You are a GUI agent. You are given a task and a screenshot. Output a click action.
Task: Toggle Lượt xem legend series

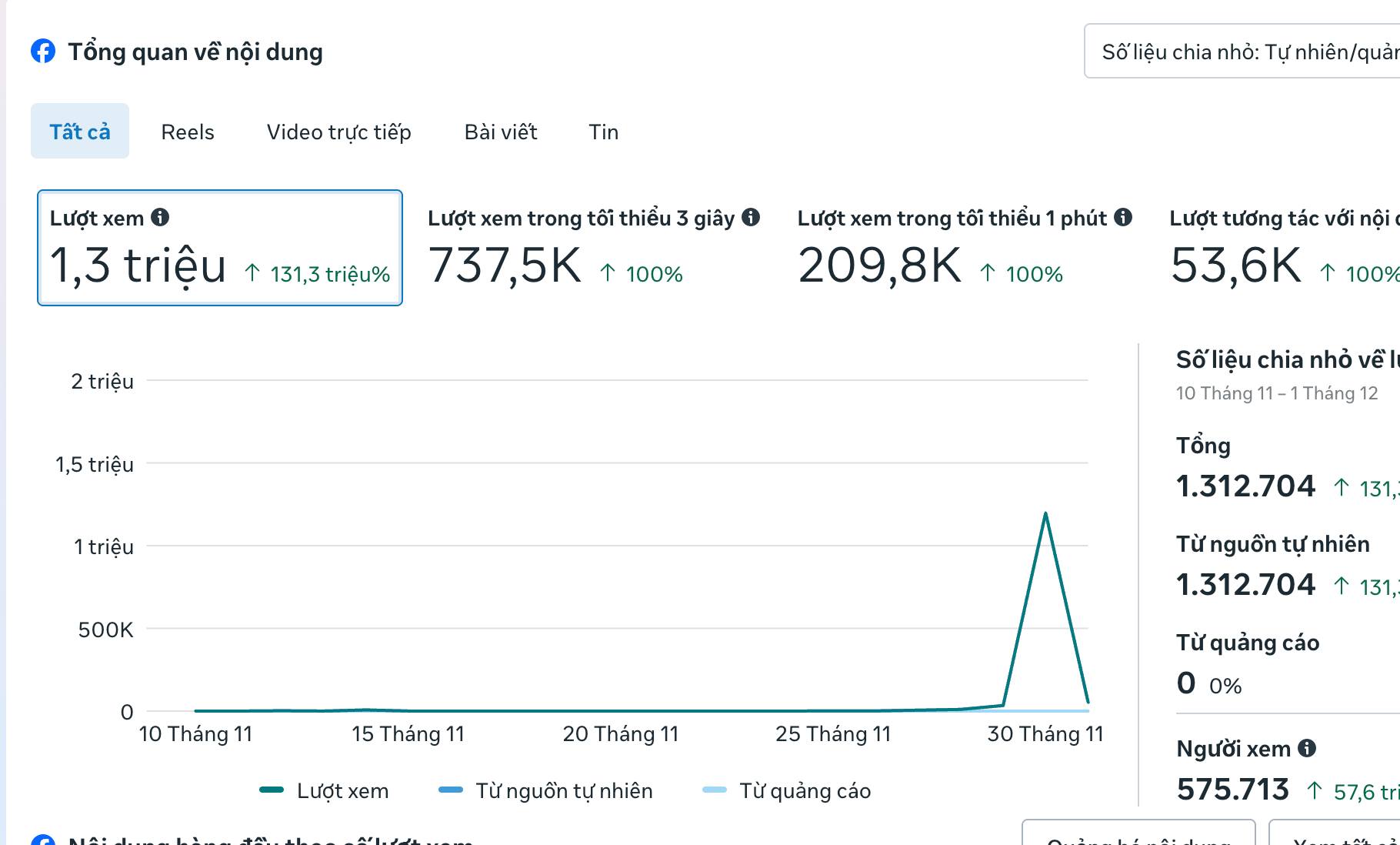click(x=325, y=790)
